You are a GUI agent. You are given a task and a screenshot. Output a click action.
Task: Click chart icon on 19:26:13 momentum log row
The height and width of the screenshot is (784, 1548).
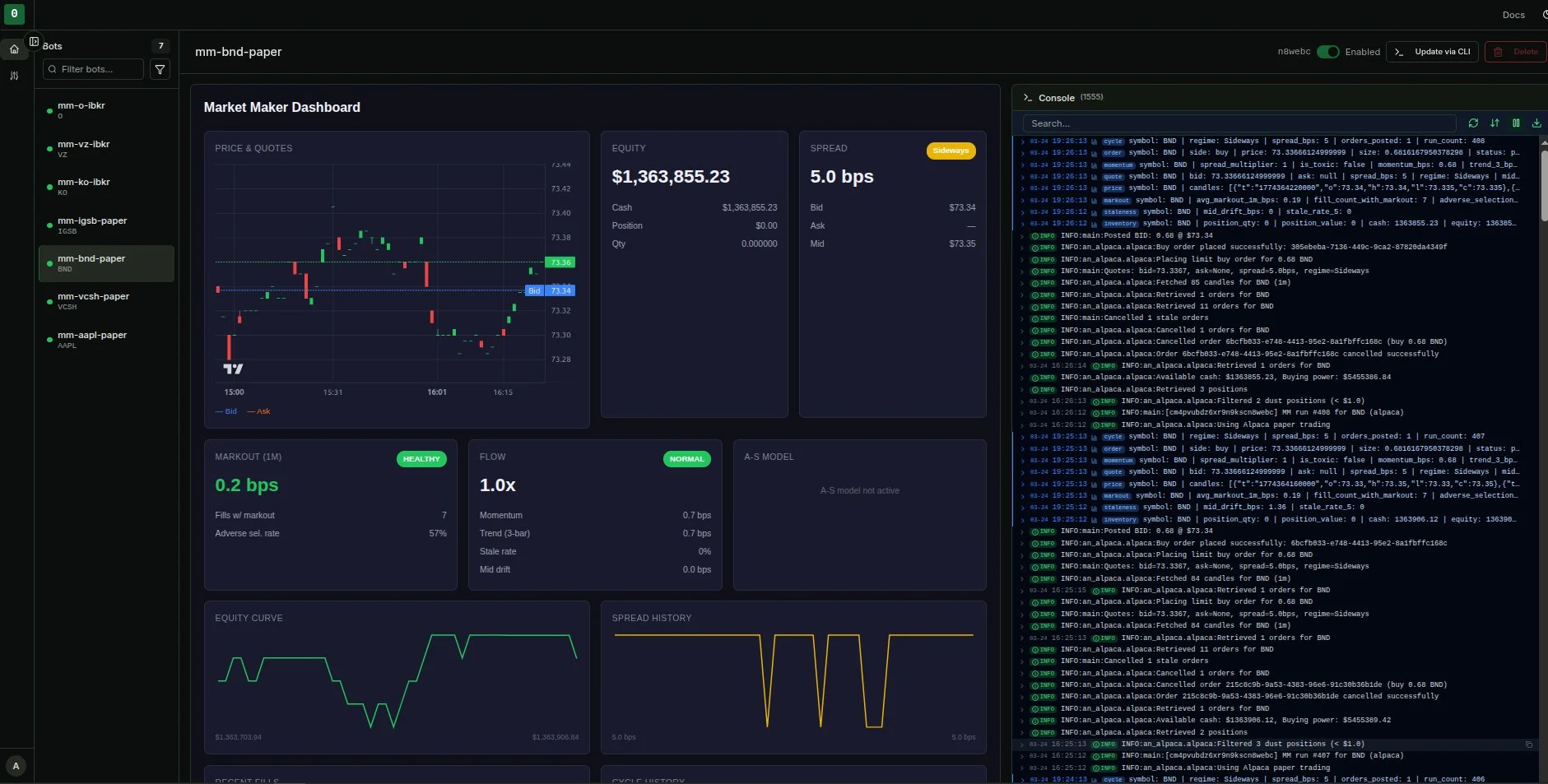[1095, 165]
